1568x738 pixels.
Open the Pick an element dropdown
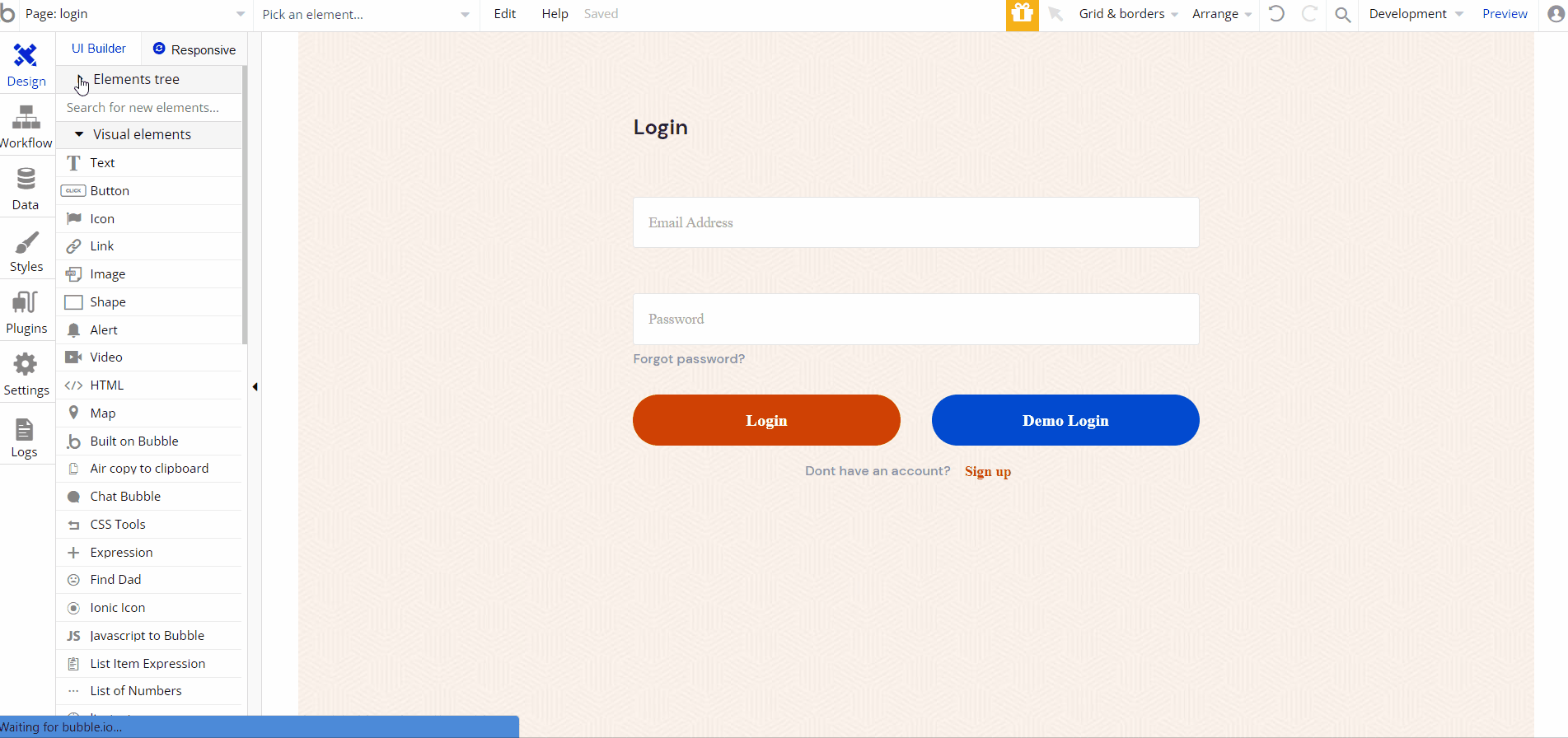click(x=366, y=14)
